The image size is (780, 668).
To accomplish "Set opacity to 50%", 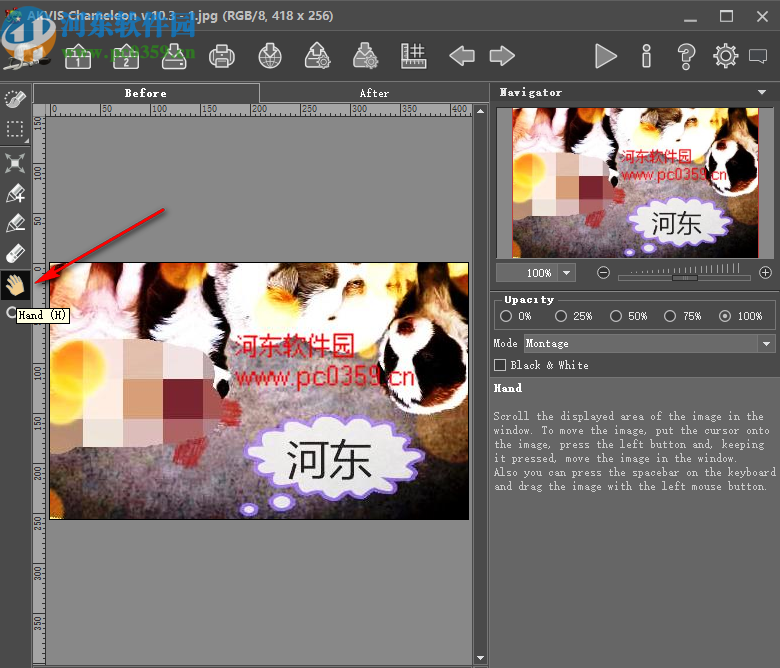I will point(616,316).
